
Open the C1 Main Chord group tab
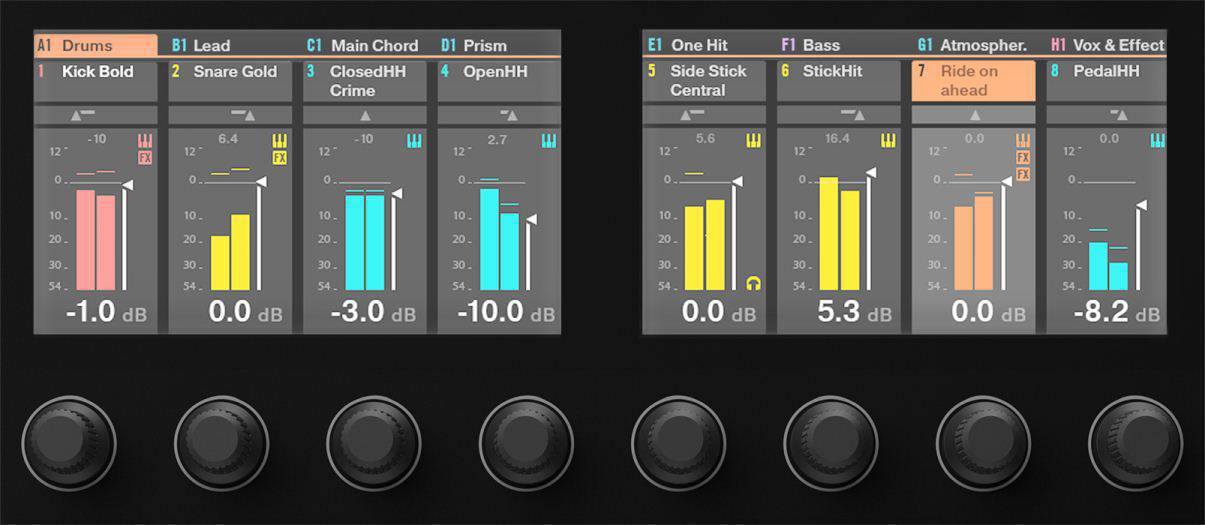coord(362,45)
